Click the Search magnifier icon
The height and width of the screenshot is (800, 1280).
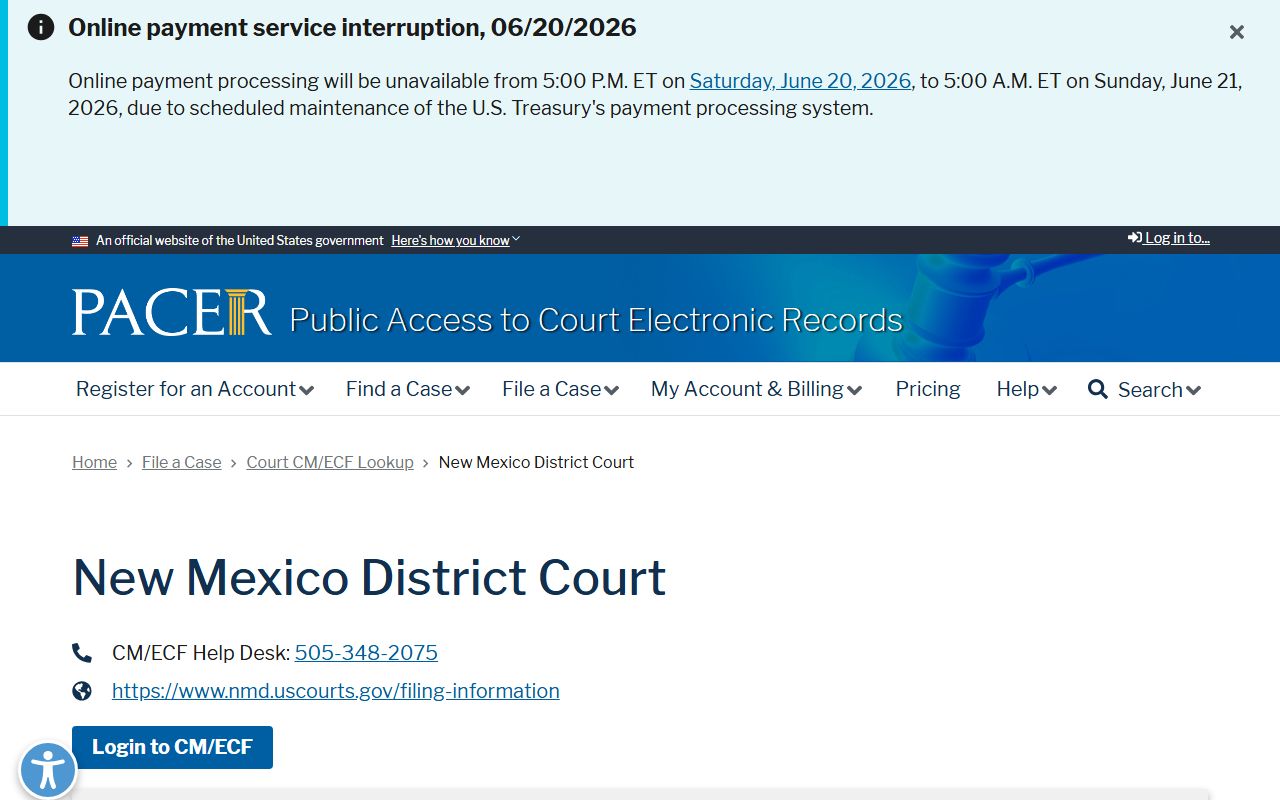tap(1098, 389)
